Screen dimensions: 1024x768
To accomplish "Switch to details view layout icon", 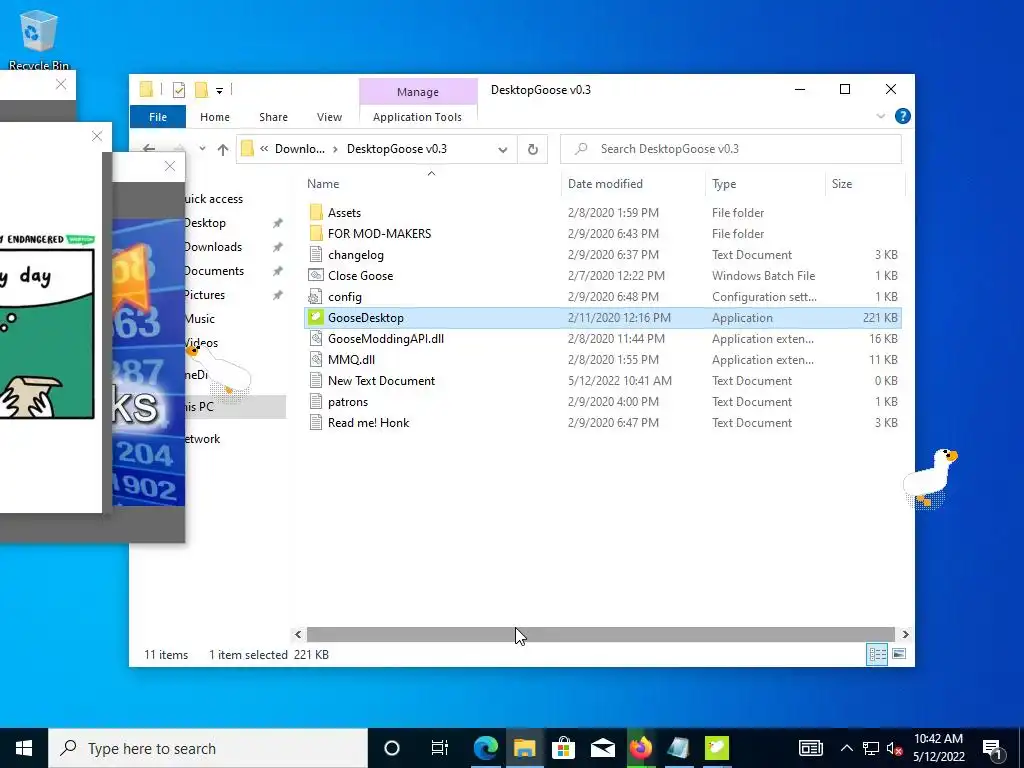I will (877, 654).
